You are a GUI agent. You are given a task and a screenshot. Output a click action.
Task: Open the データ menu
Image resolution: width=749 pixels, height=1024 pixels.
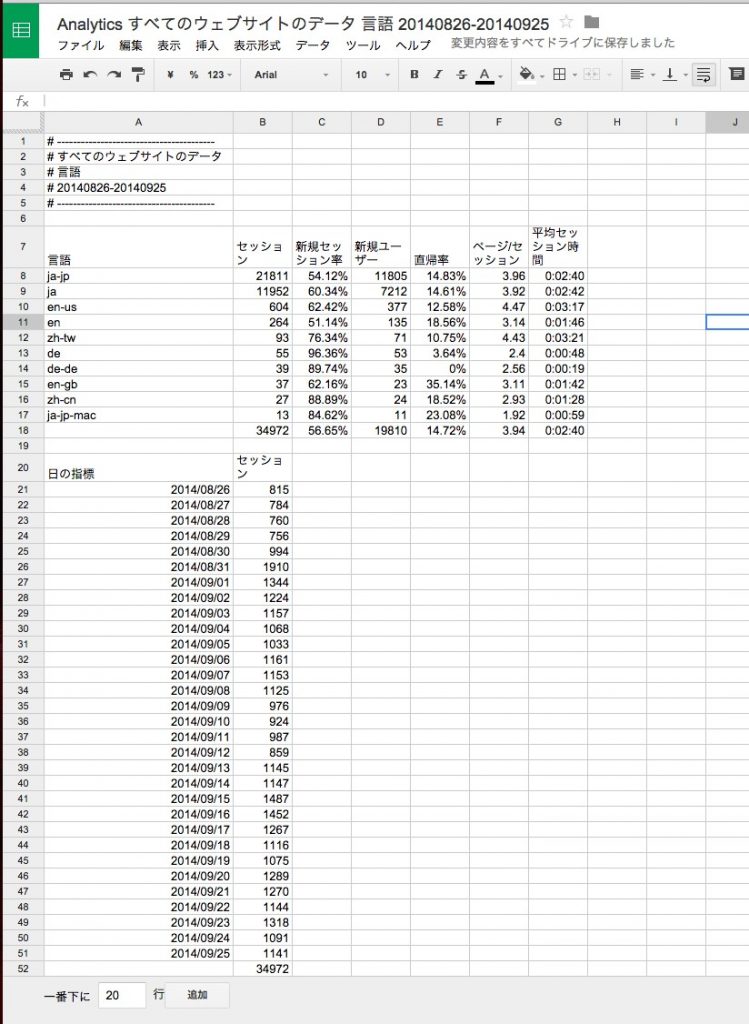click(313, 45)
